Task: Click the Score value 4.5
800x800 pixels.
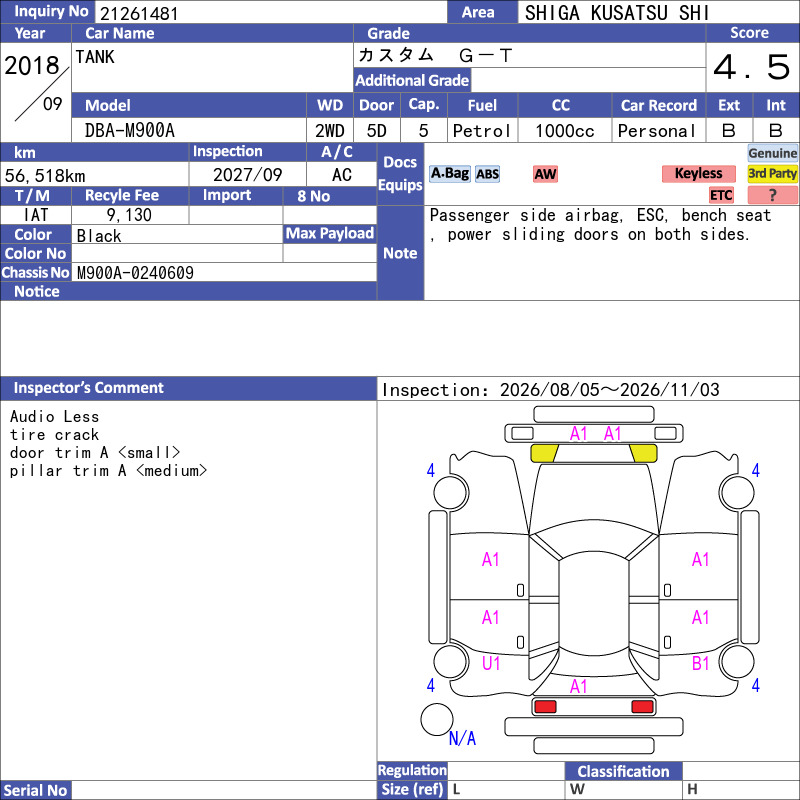Action: tap(752, 67)
